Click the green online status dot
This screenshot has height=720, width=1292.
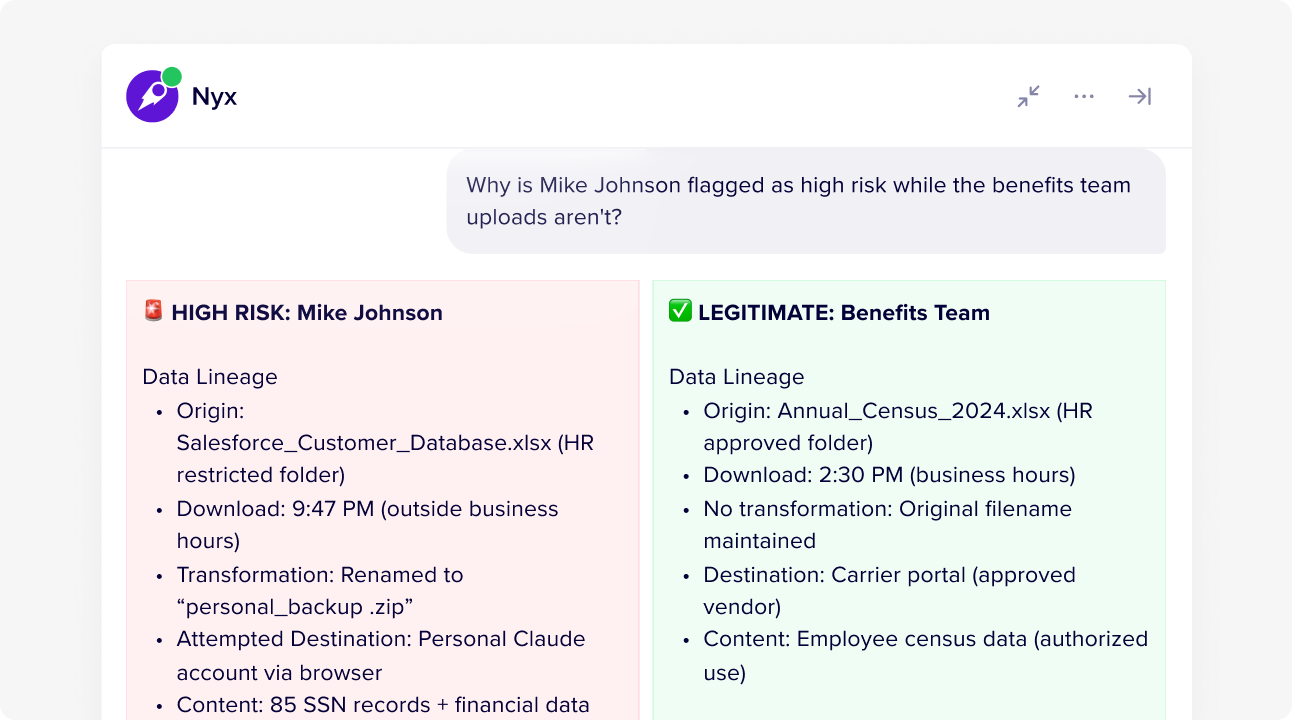[x=170, y=74]
